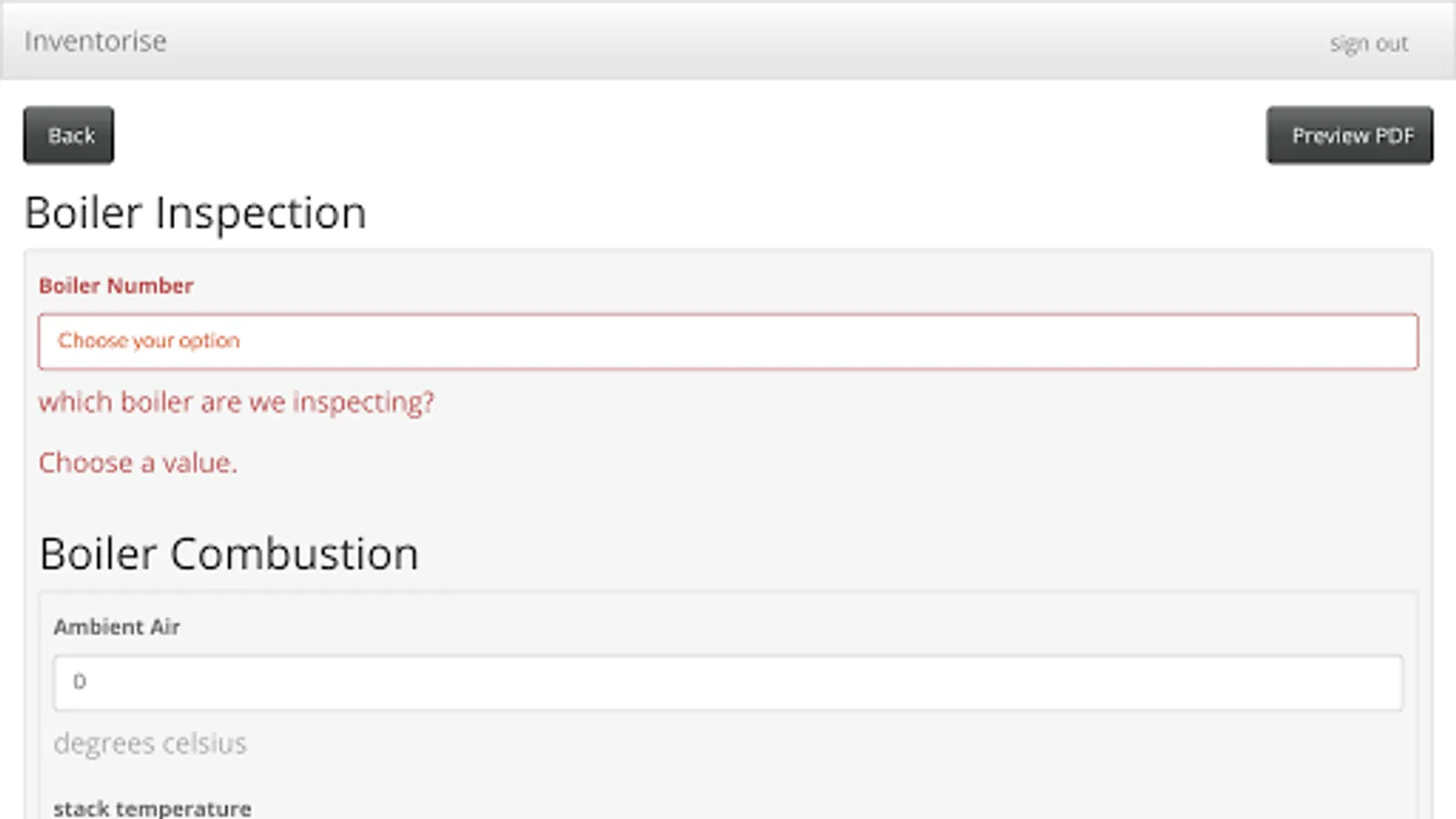The width and height of the screenshot is (1456, 819).
Task: Focus the Ambient Air input field
Action: (728, 682)
